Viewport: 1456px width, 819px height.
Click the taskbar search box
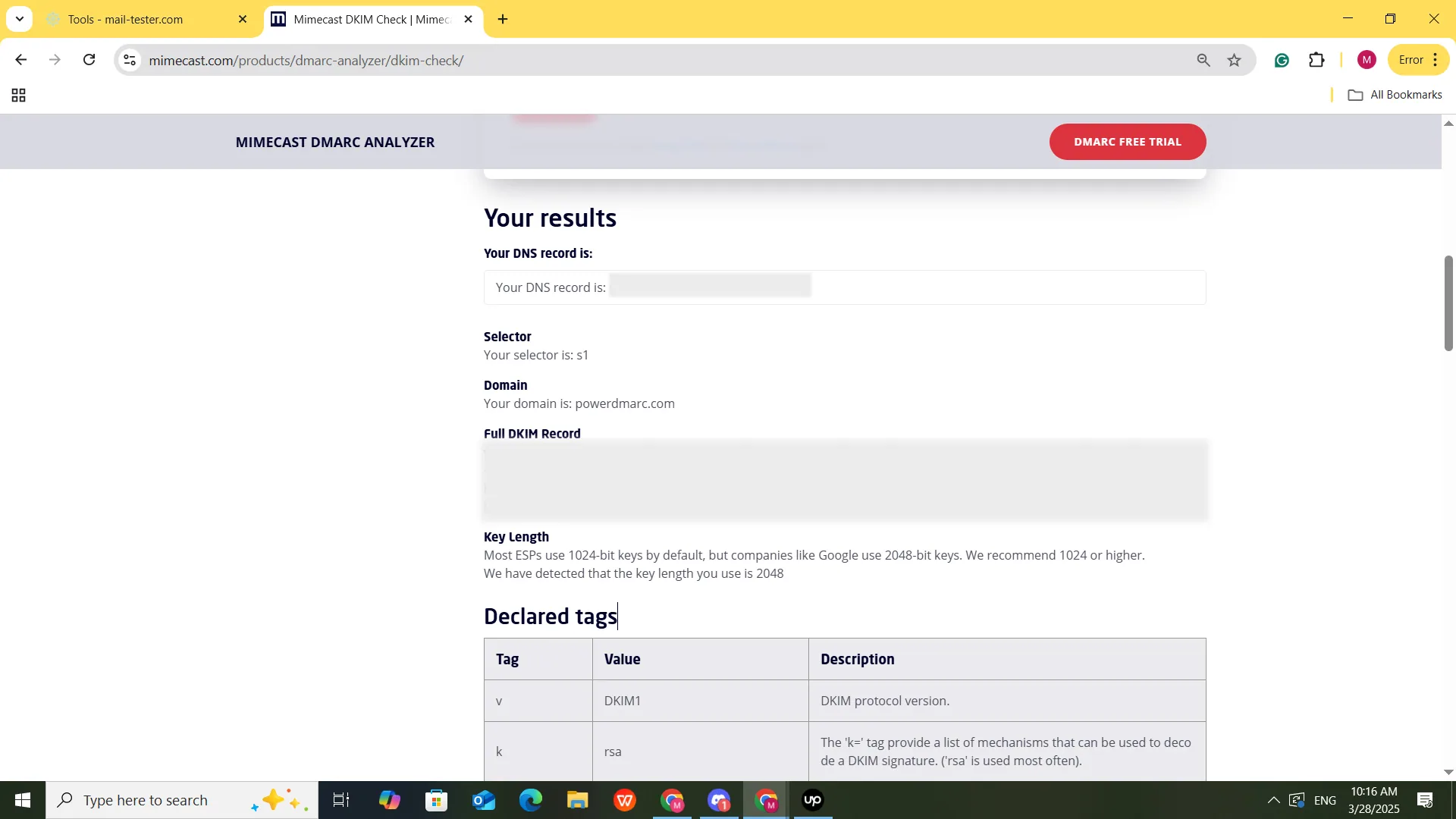coord(182,800)
